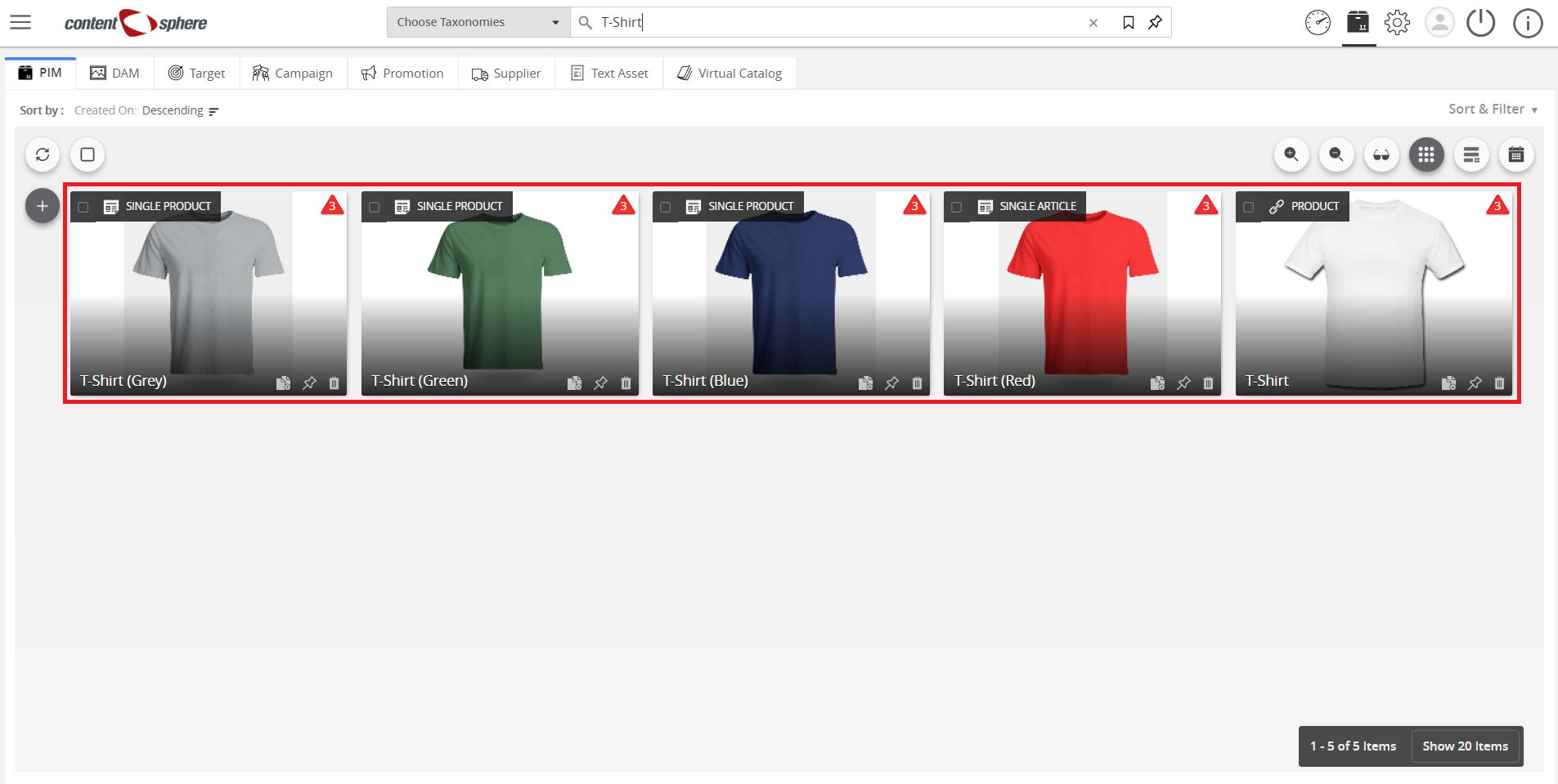Image resolution: width=1558 pixels, height=784 pixels.
Task: Copy the white T-Shirt product item
Action: [x=1448, y=383]
